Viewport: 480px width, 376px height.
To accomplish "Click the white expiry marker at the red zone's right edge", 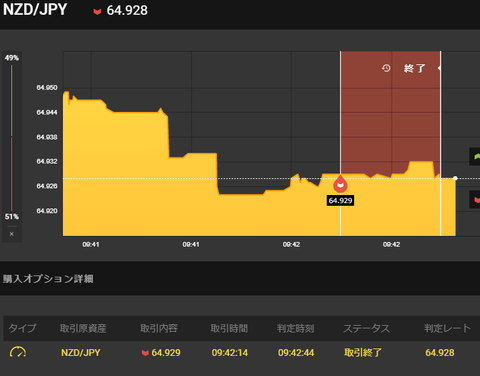I will [440, 68].
